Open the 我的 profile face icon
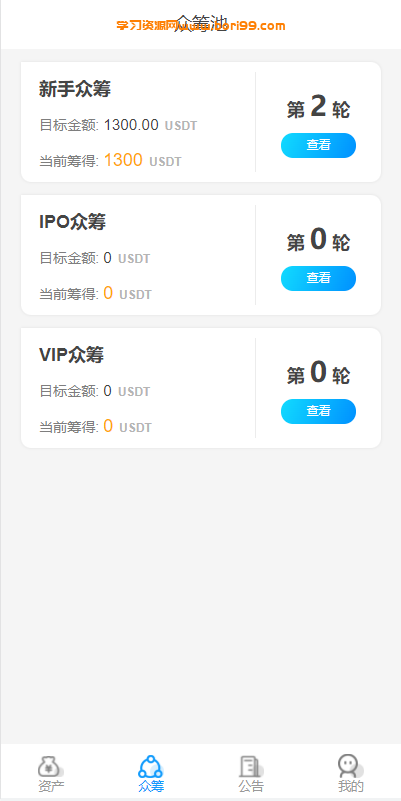The image size is (401, 801). coord(350,766)
